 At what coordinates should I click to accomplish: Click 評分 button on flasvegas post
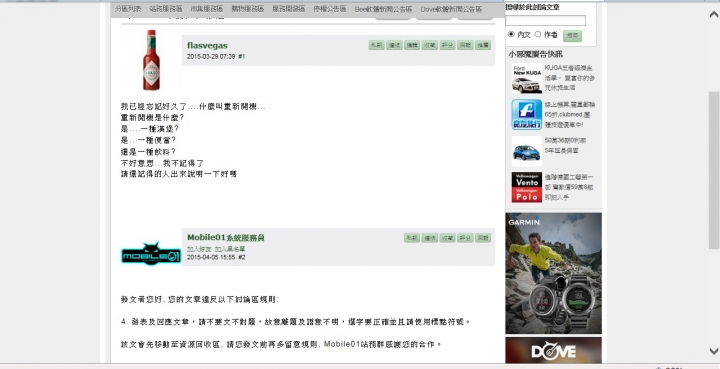447,45
